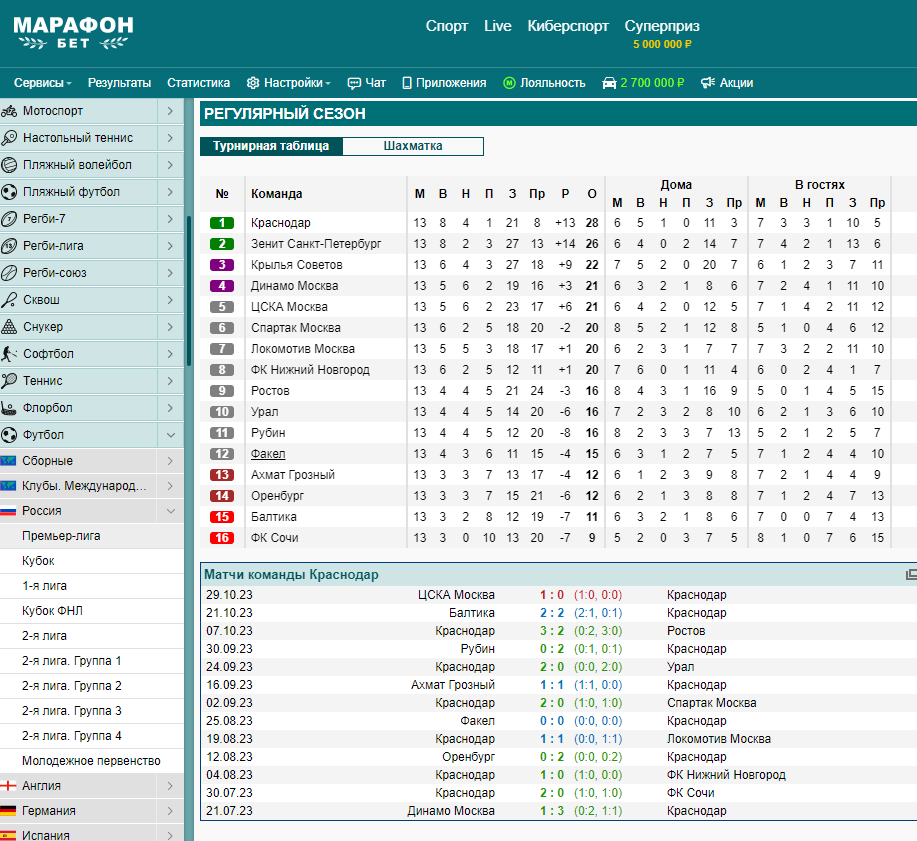
Task: Expand the Англия chevron
Action: pyautogui.click(x=170, y=786)
